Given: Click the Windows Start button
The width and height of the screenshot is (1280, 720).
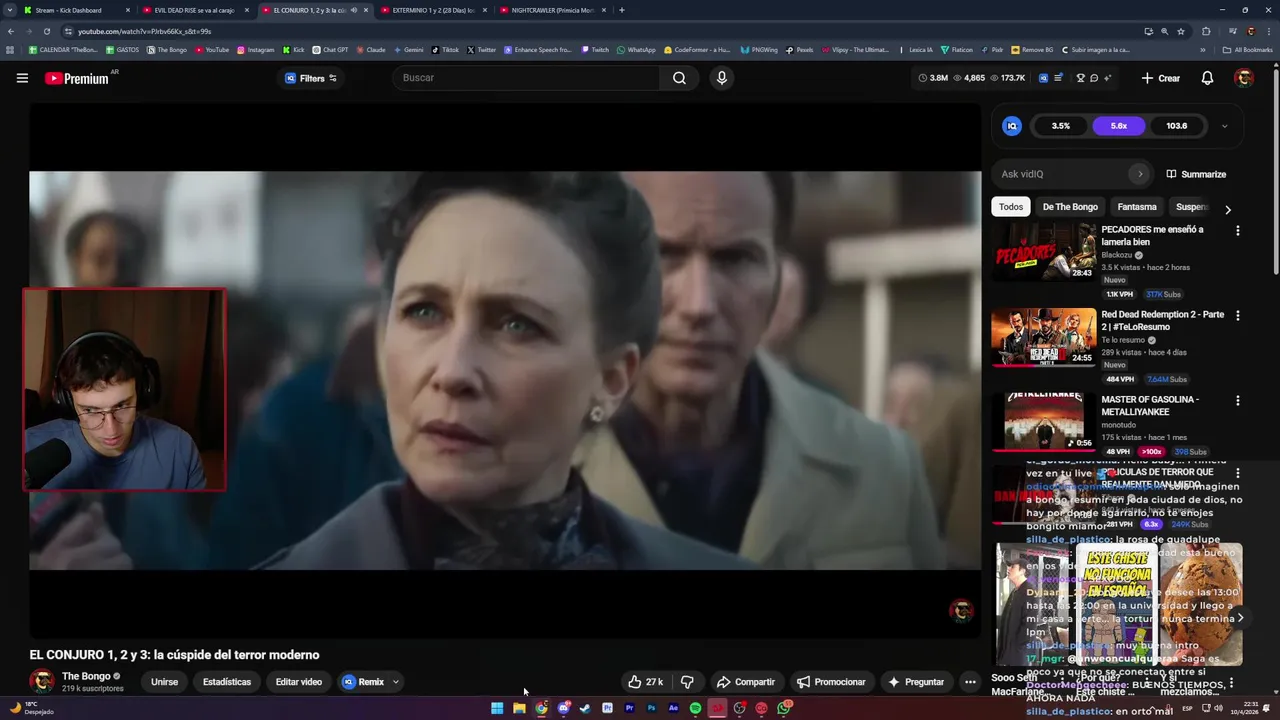Looking at the screenshot, I should pyautogui.click(x=497, y=708).
